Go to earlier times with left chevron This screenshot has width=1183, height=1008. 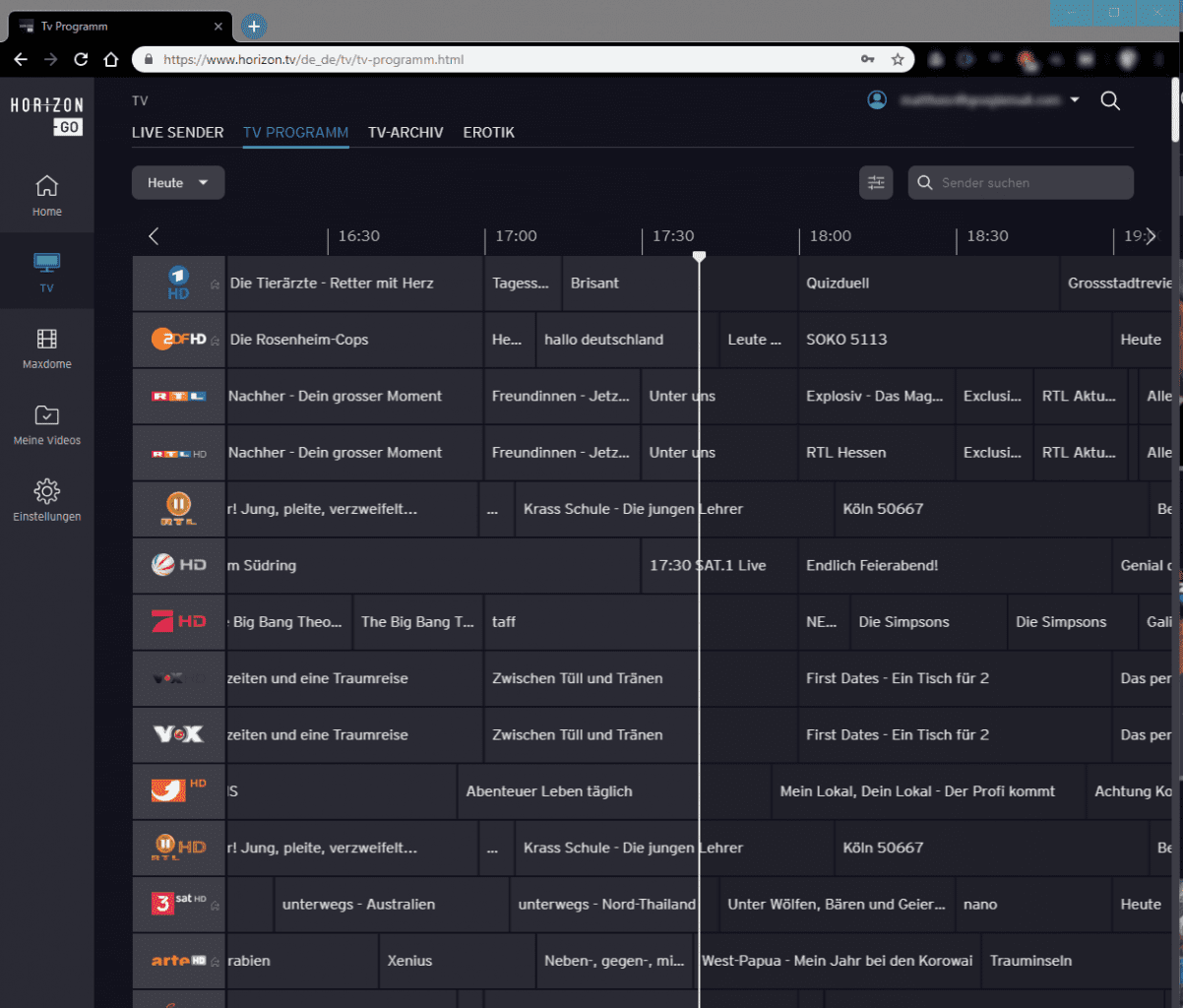tap(154, 236)
